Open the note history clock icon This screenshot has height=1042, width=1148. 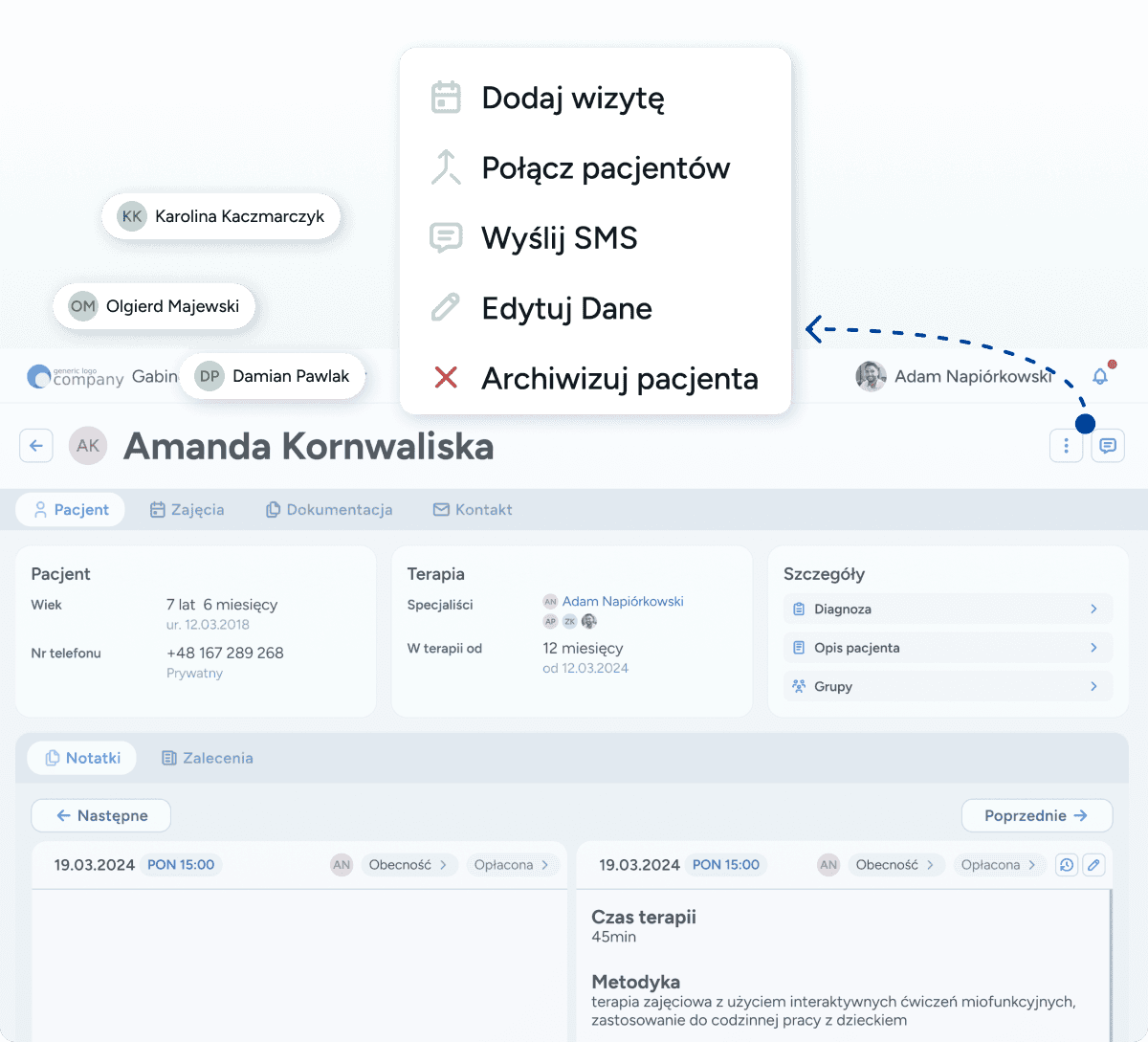point(1066,865)
